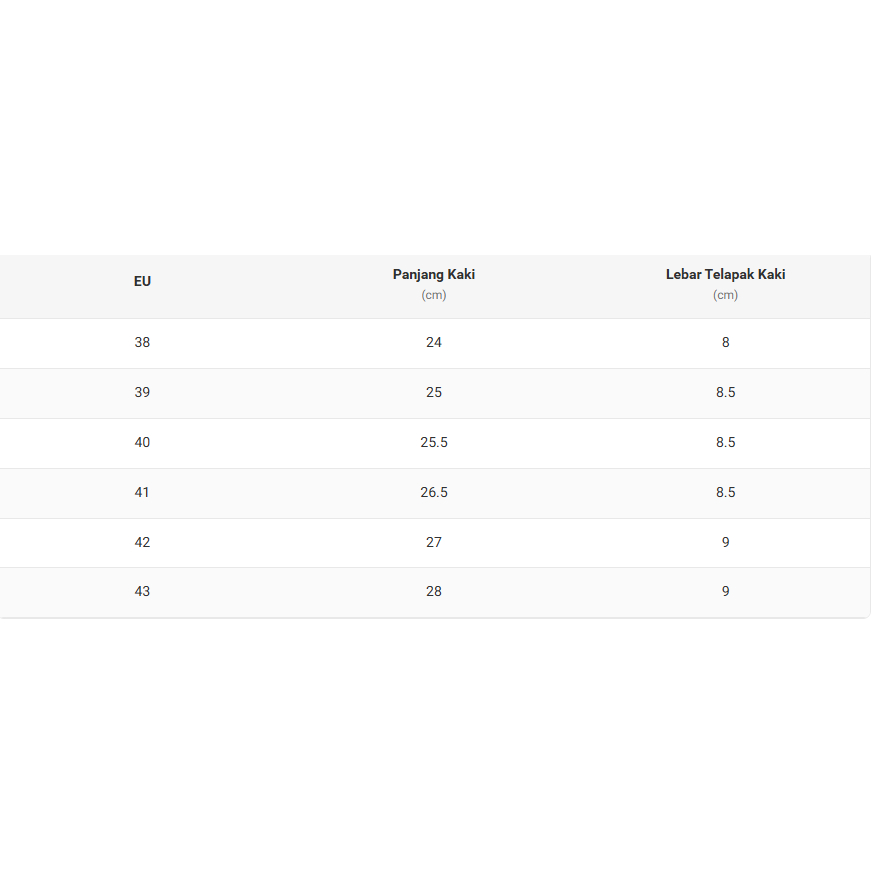Viewport: 875px width, 875px height.
Task: Select EU size 38 cell
Action: click(142, 343)
